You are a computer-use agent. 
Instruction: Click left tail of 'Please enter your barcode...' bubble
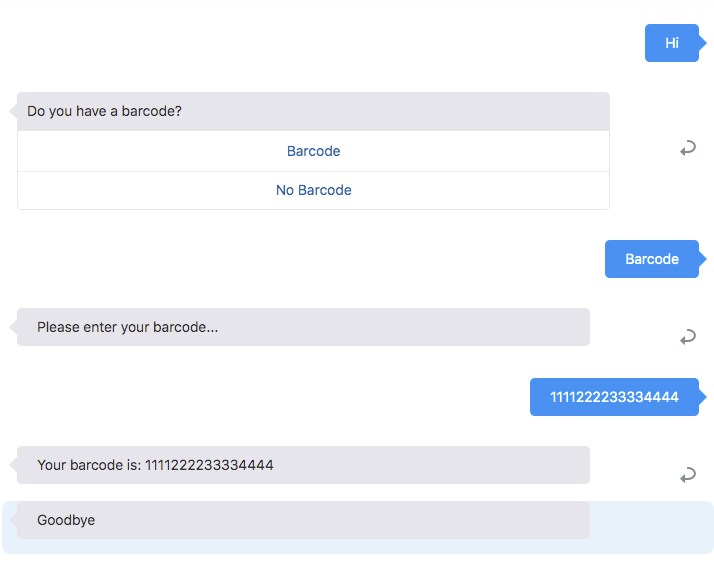(x=13, y=327)
